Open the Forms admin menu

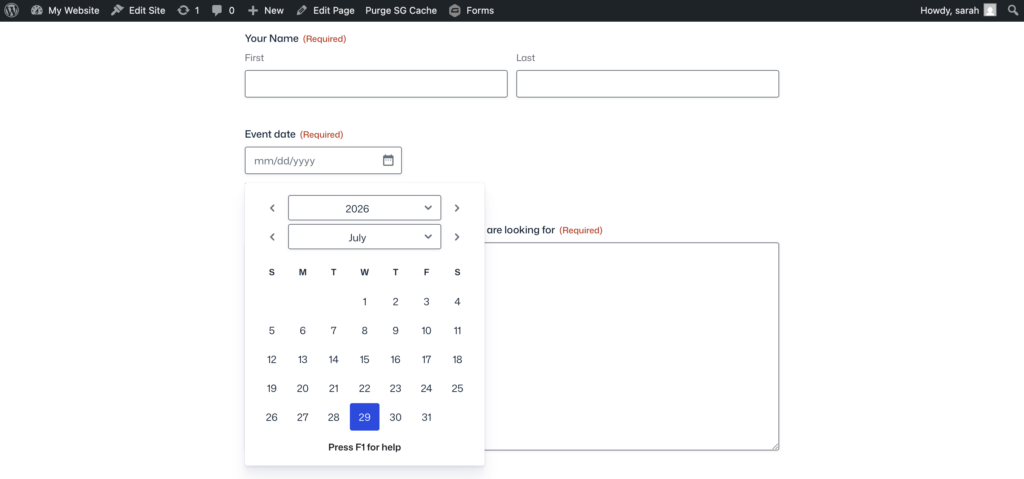(x=472, y=10)
